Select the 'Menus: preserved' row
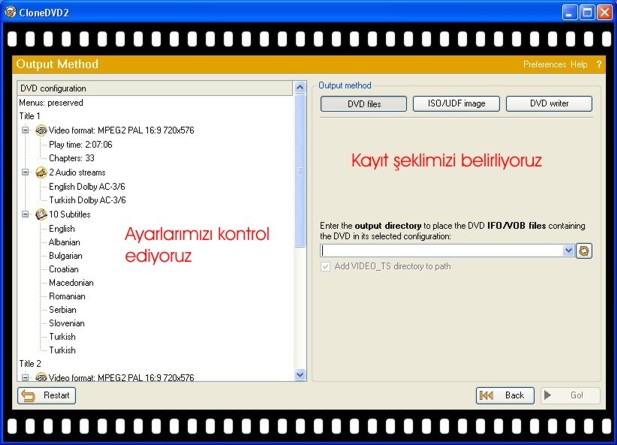 click(x=51, y=103)
